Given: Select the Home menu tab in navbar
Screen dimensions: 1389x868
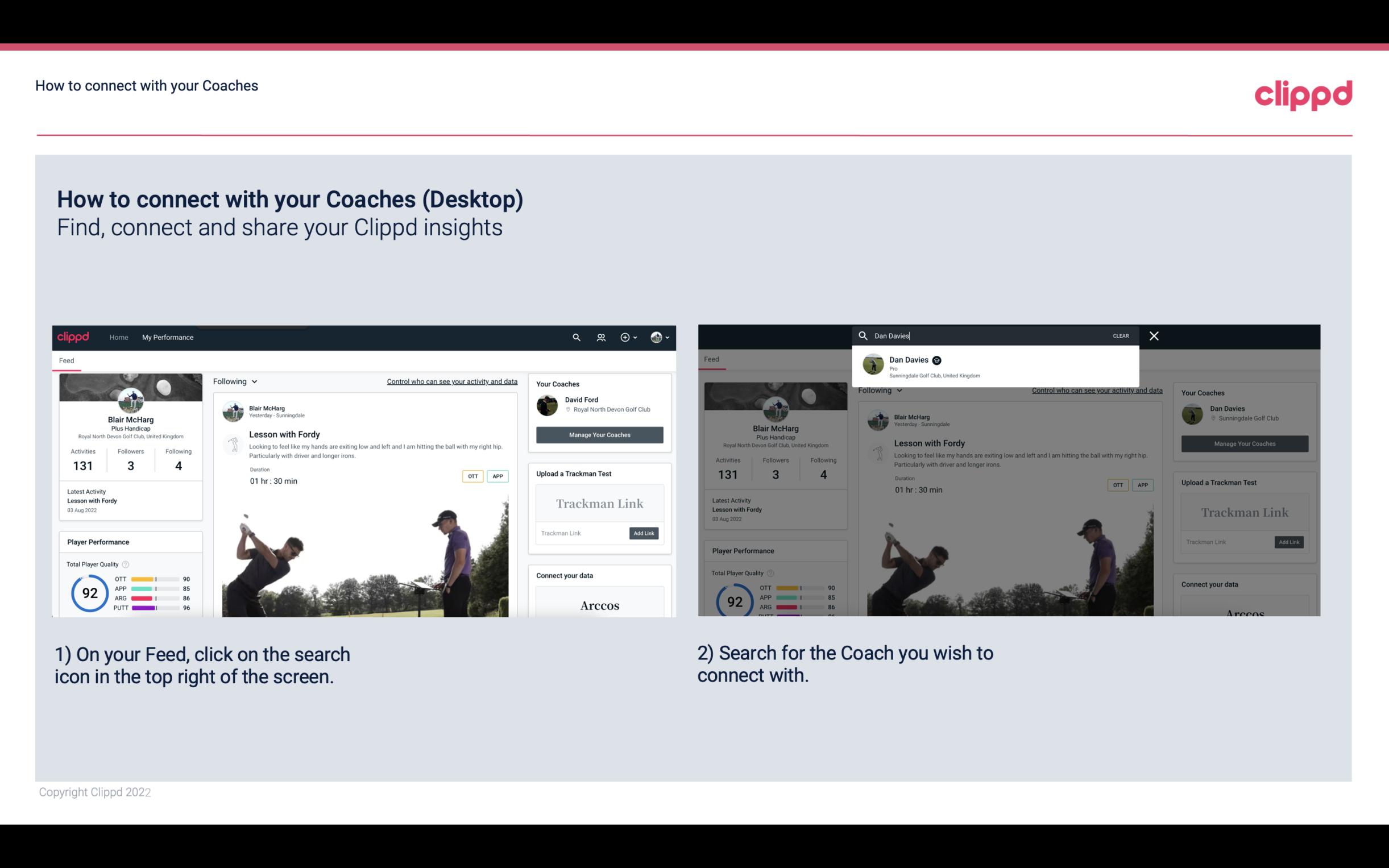Looking at the screenshot, I should (x=118, y=337).
